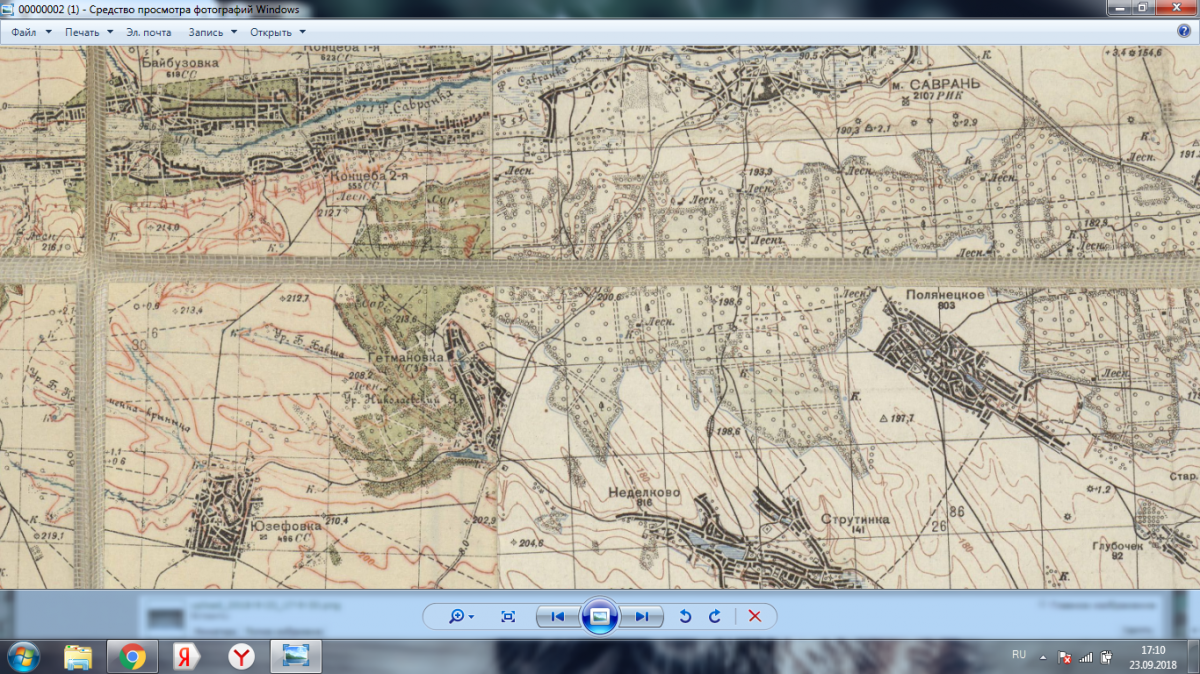The width and height of the screenshot is (1200, 674).
Task: Show hidden system tray icons
Action: 1043,656
